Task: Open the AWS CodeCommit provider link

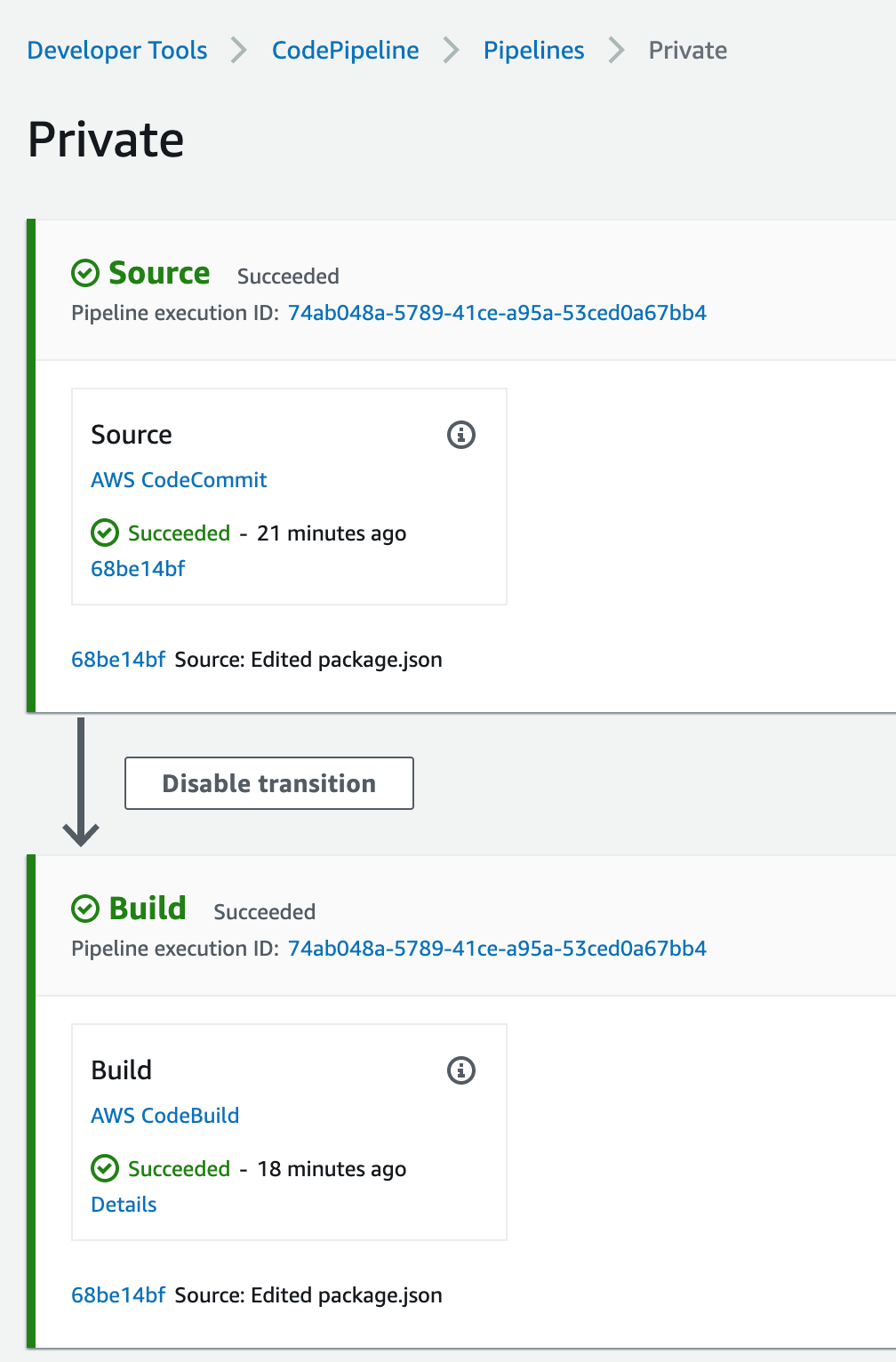Action: tap(179, 480)
